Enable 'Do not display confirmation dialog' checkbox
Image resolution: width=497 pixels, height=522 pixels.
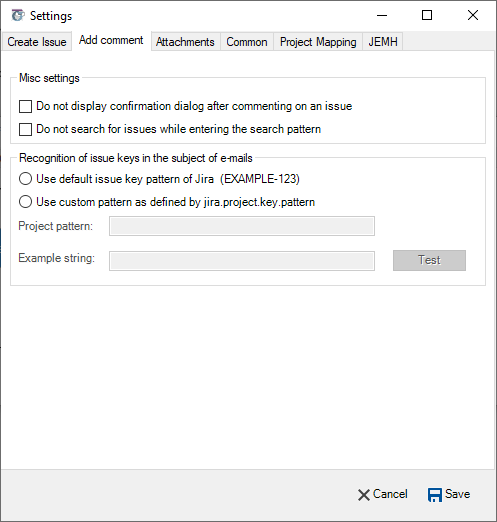click(x=25, y=107)
